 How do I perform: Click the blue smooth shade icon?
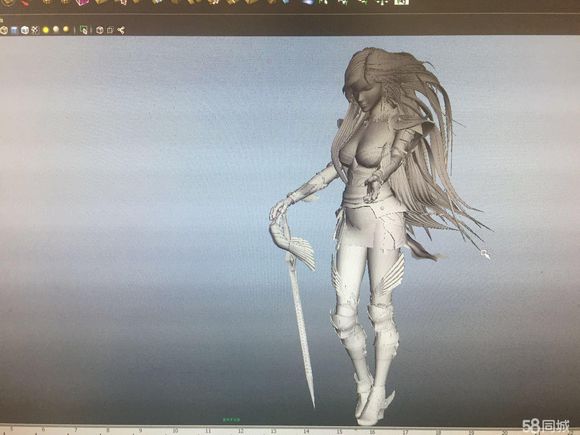14,30
